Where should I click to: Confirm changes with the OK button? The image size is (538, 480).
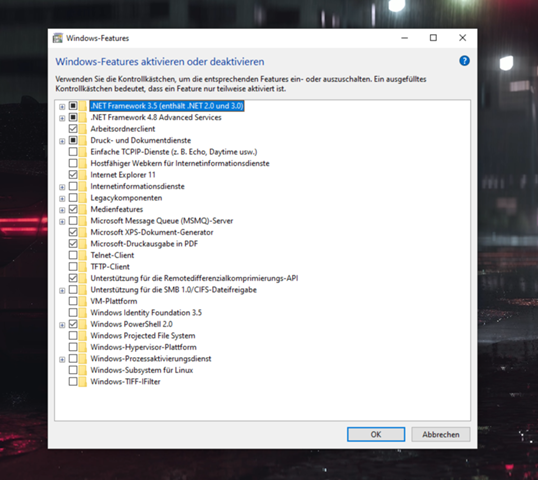pyautogui.click(x=376, y=434)
